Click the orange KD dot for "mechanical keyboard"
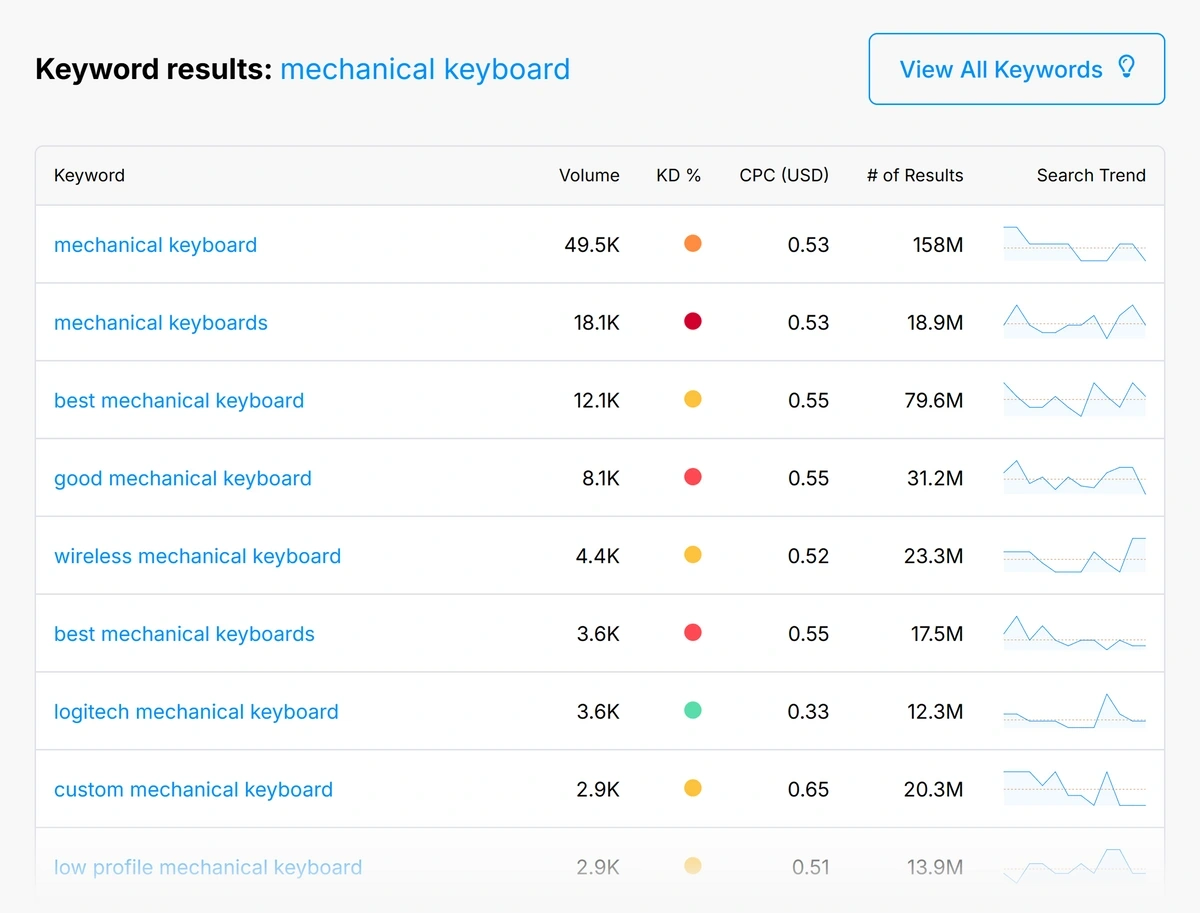 point(692,244)
